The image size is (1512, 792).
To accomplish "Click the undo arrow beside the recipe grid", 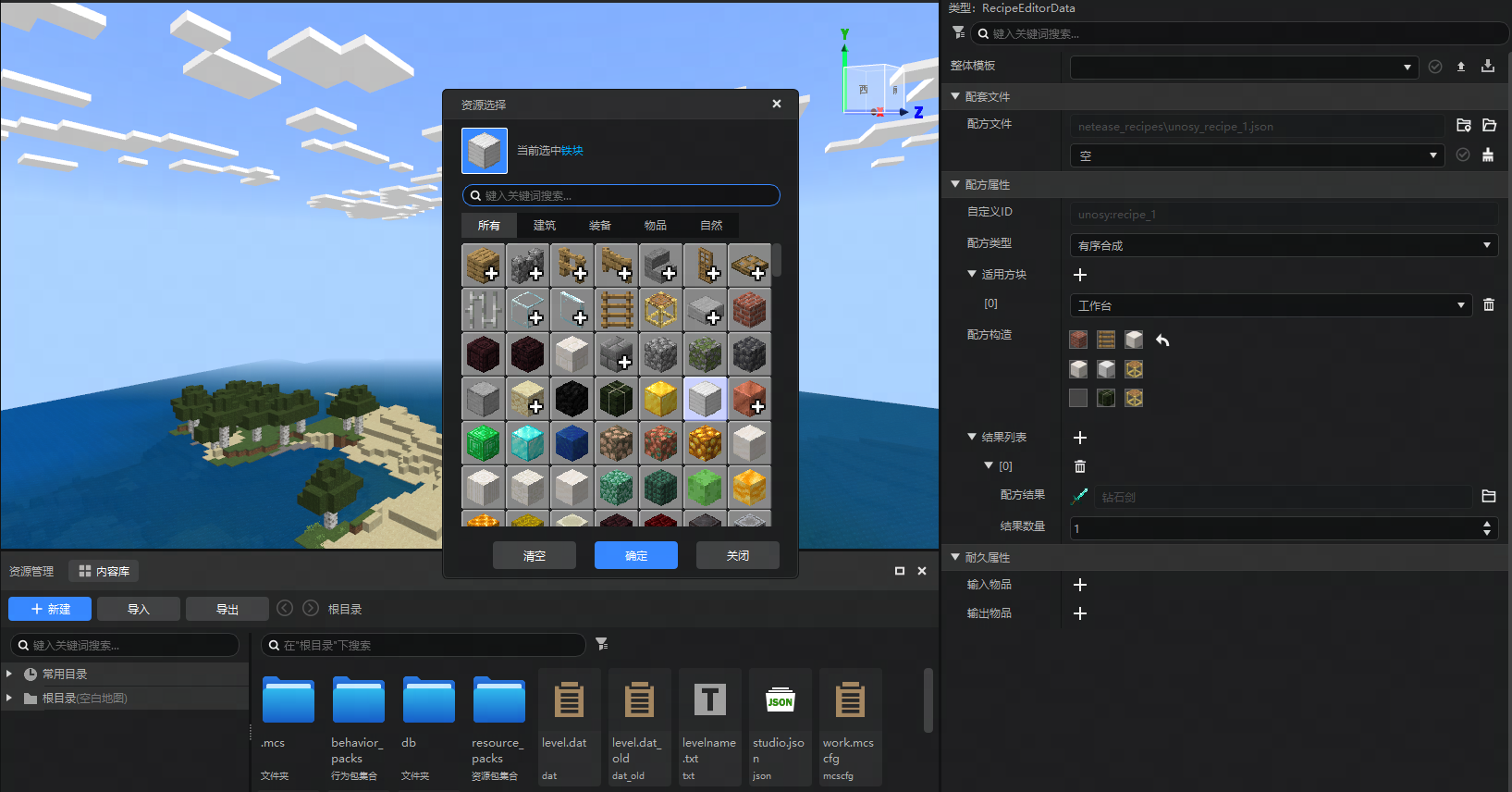I will pos(1162,340).
